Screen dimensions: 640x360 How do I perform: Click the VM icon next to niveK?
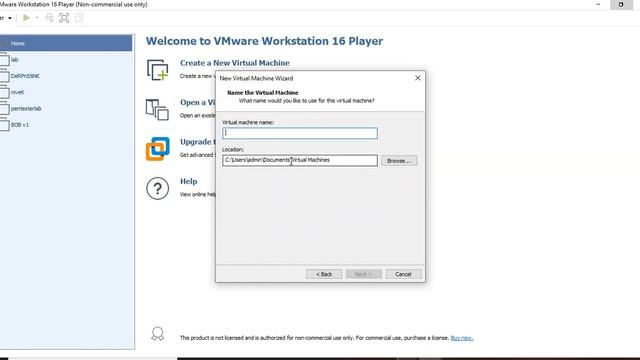4,92
